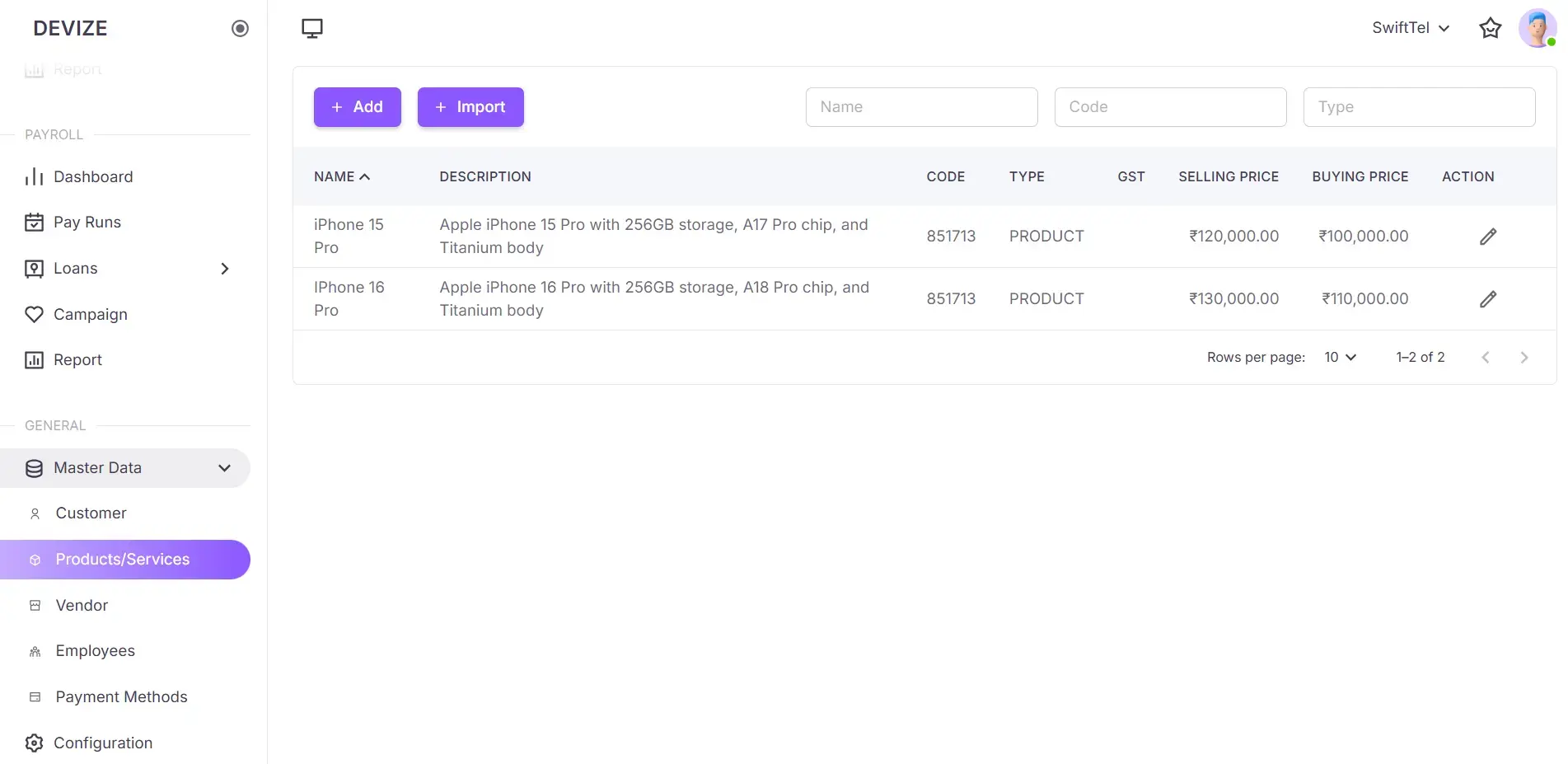The width and height of the screenshot is (1568, 764).
Task: Edit the IPhone 16 Pro row
Action: pyautogui.click(x=1488, y=299)
